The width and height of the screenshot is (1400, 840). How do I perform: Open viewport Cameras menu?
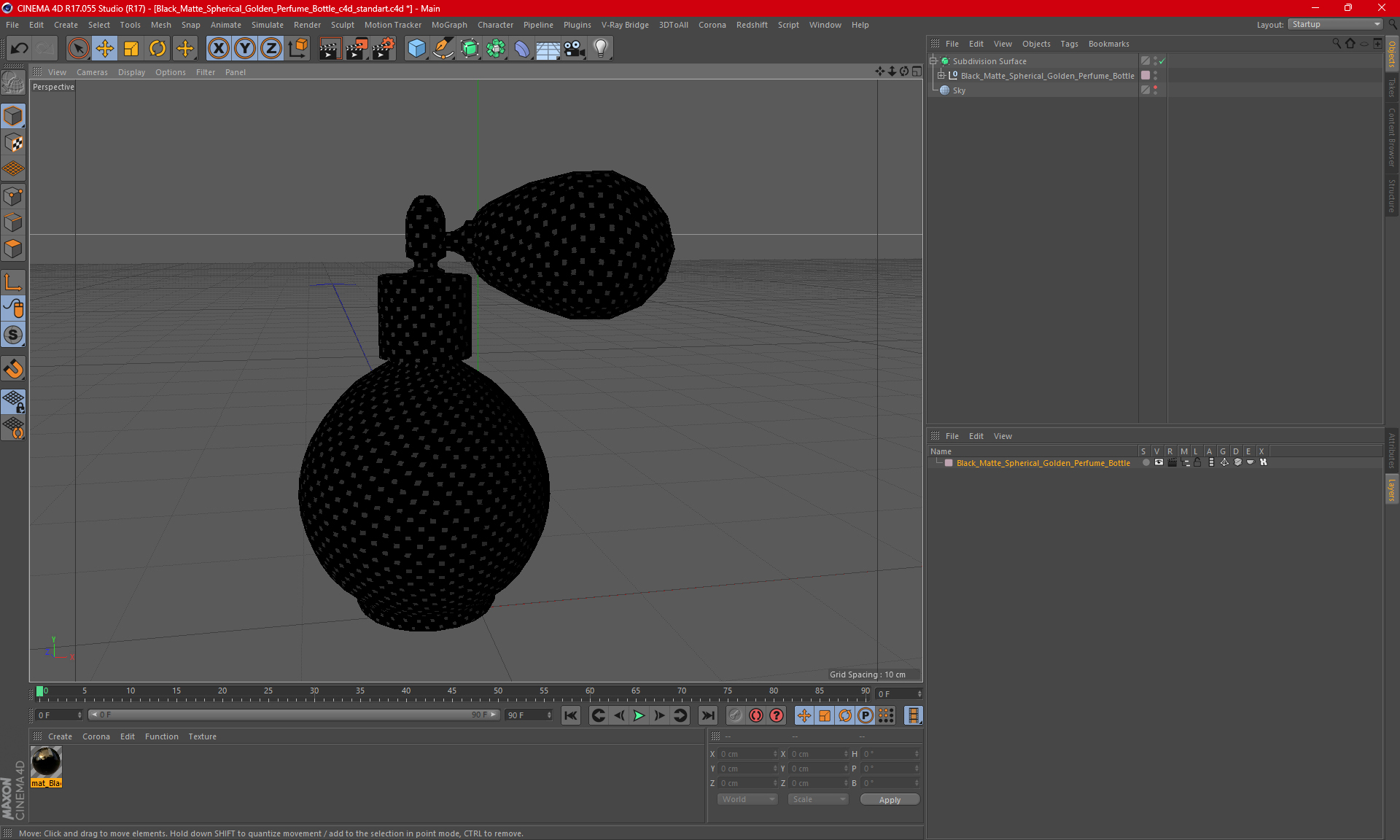(92, 72)
